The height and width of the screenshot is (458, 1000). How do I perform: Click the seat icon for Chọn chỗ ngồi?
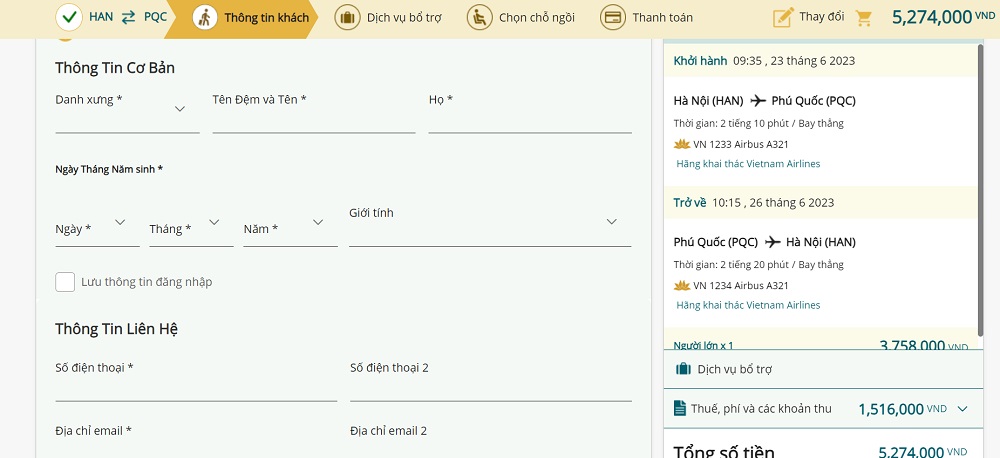tap(479, 17)
